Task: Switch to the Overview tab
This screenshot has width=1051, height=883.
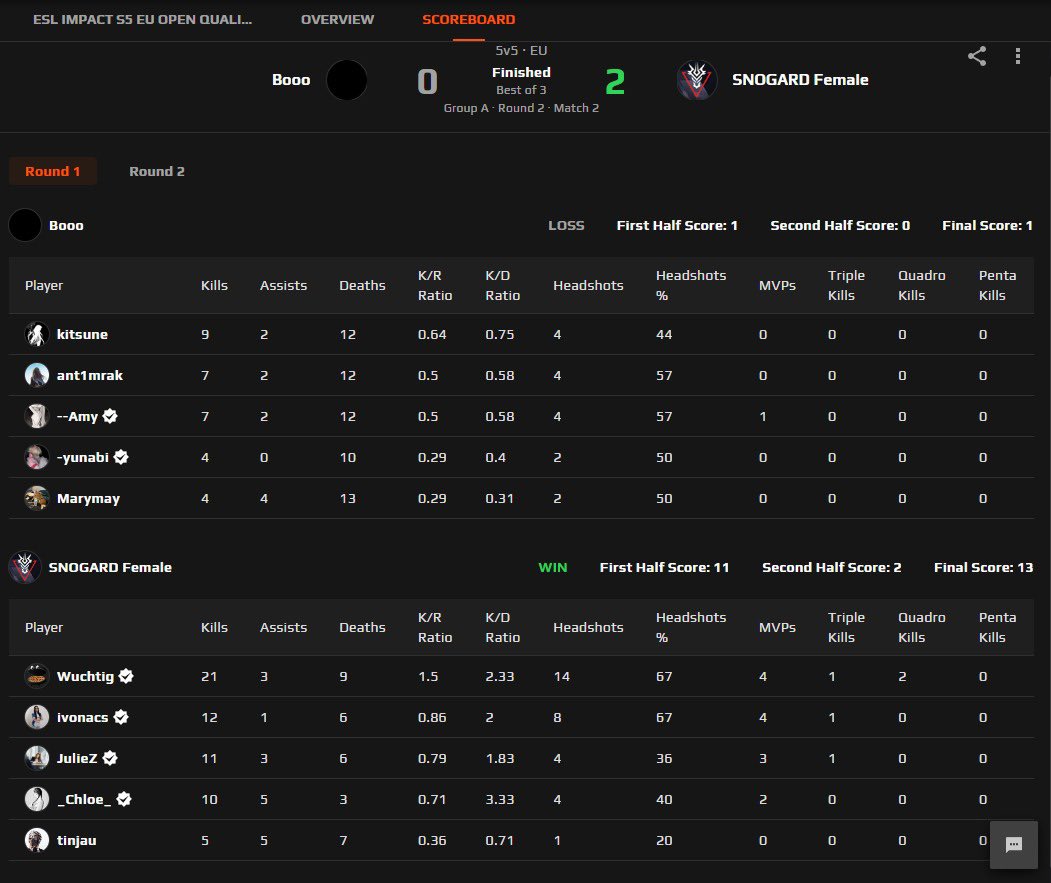Action: (337, 19)
